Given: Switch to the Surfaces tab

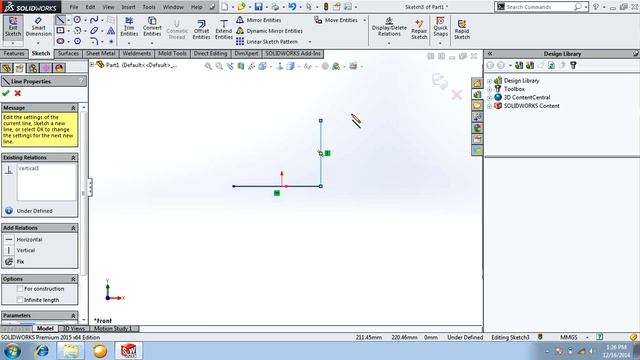Looking at the screenshot, I should point(68,53).
